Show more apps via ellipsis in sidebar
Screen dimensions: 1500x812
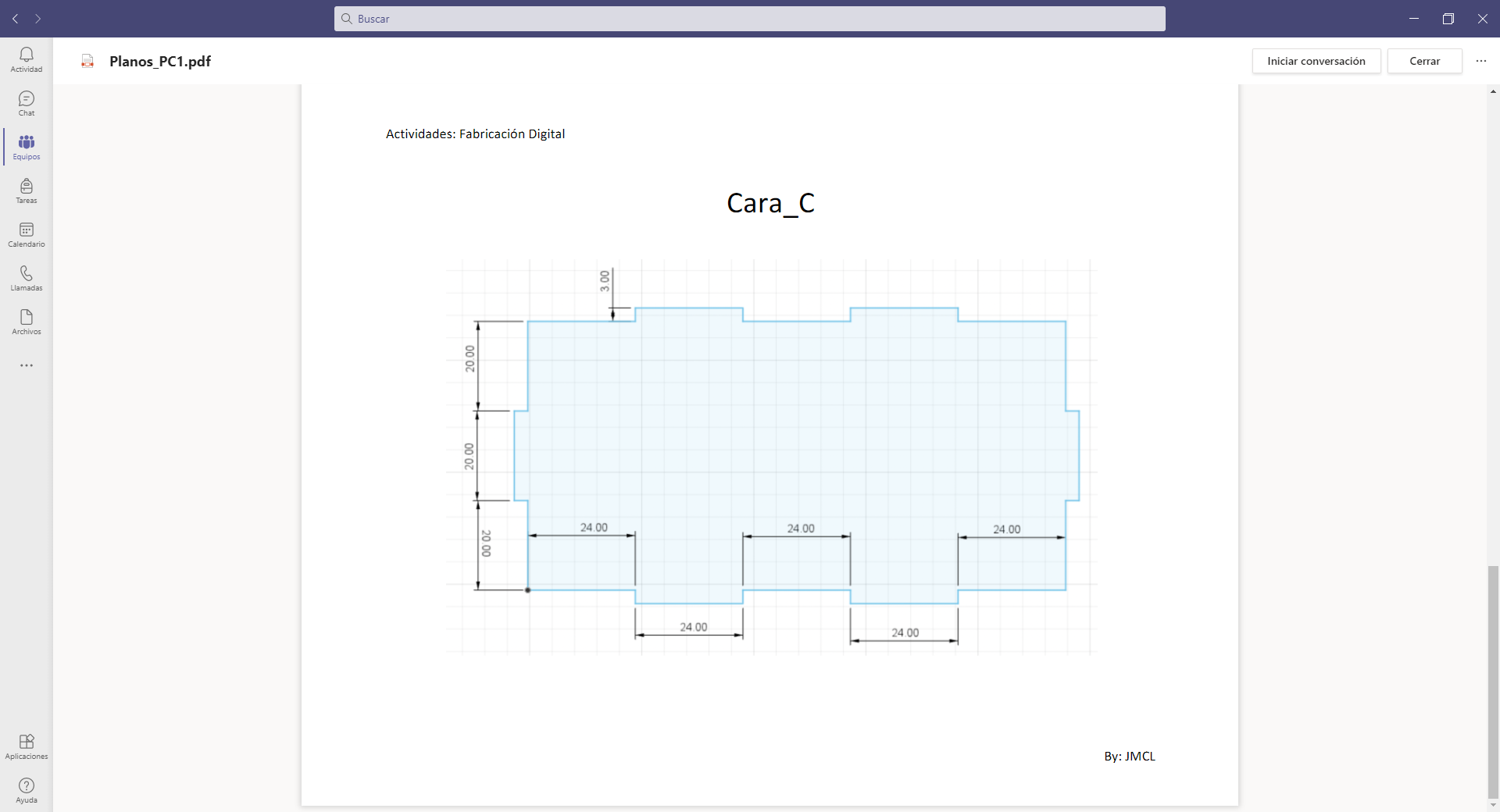click(x=27, y=365)
